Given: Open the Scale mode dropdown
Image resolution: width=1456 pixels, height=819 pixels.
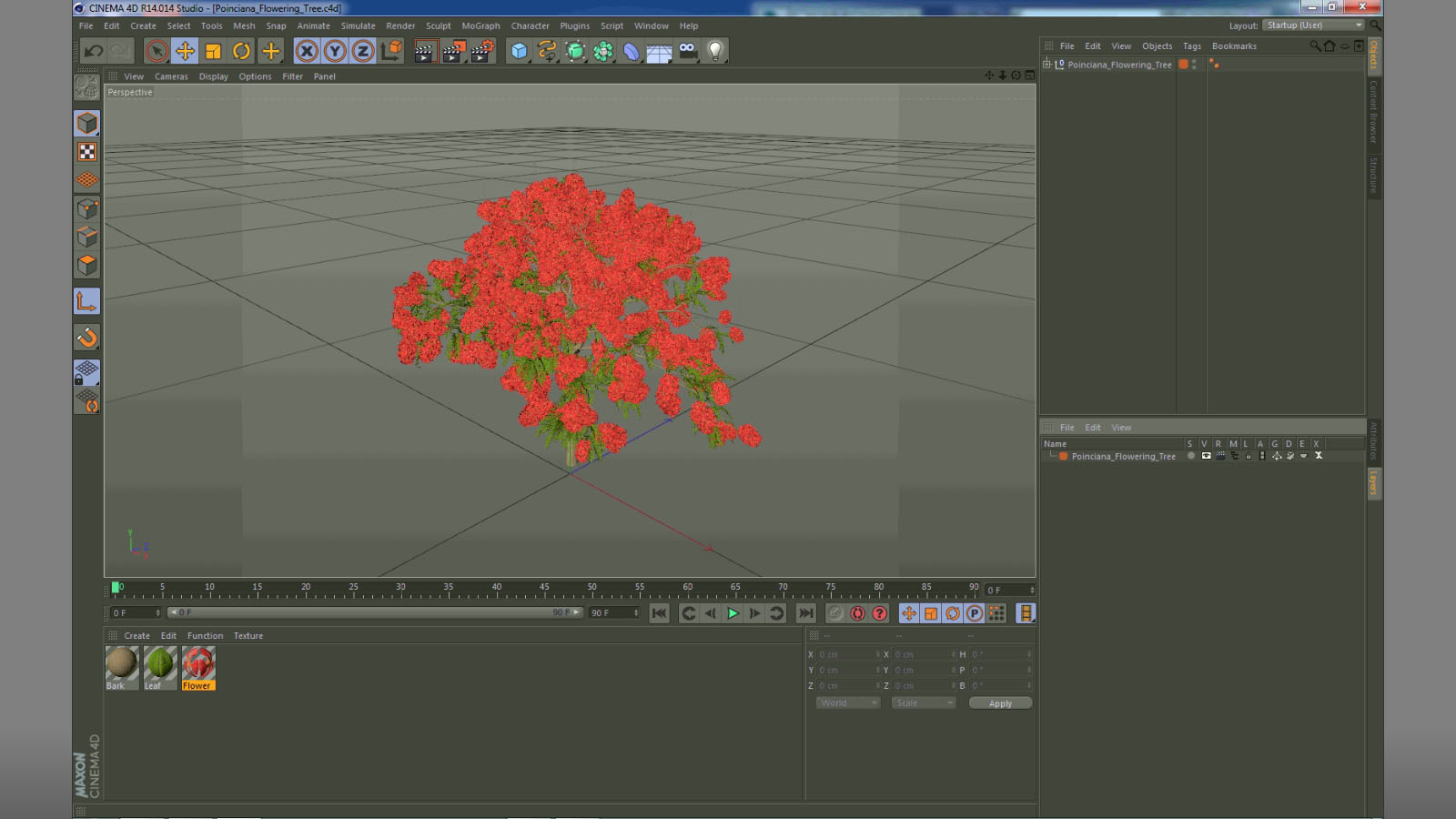Looking at the screenshot, I should tap(924, 703).
